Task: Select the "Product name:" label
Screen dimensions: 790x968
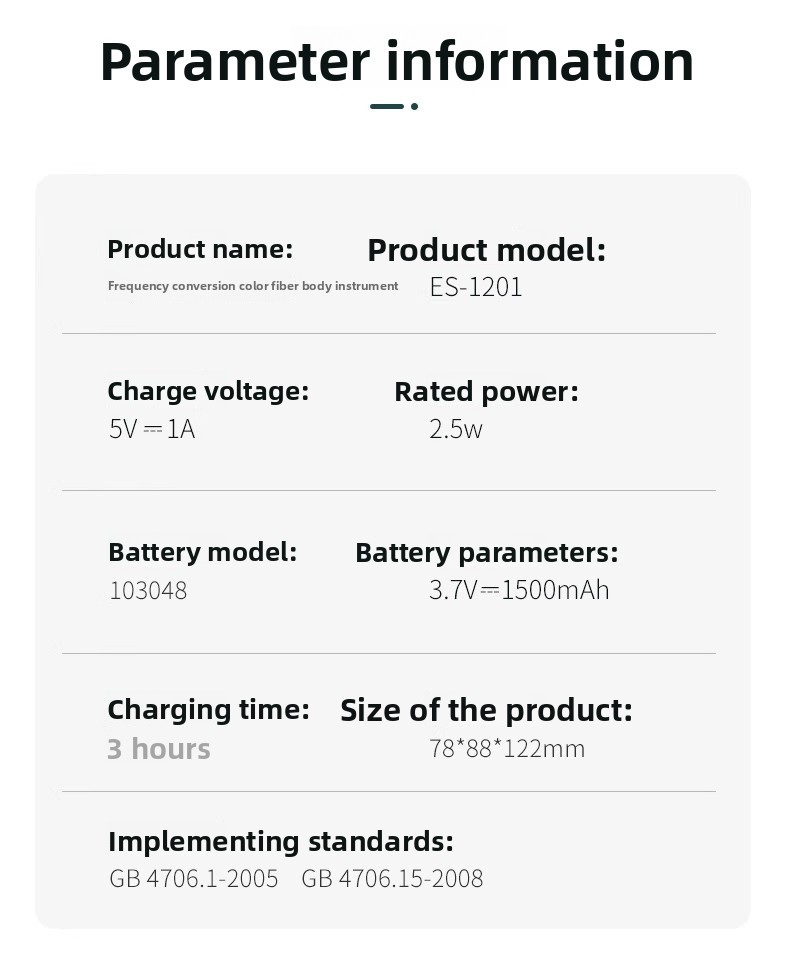Action: coord(200,249)
